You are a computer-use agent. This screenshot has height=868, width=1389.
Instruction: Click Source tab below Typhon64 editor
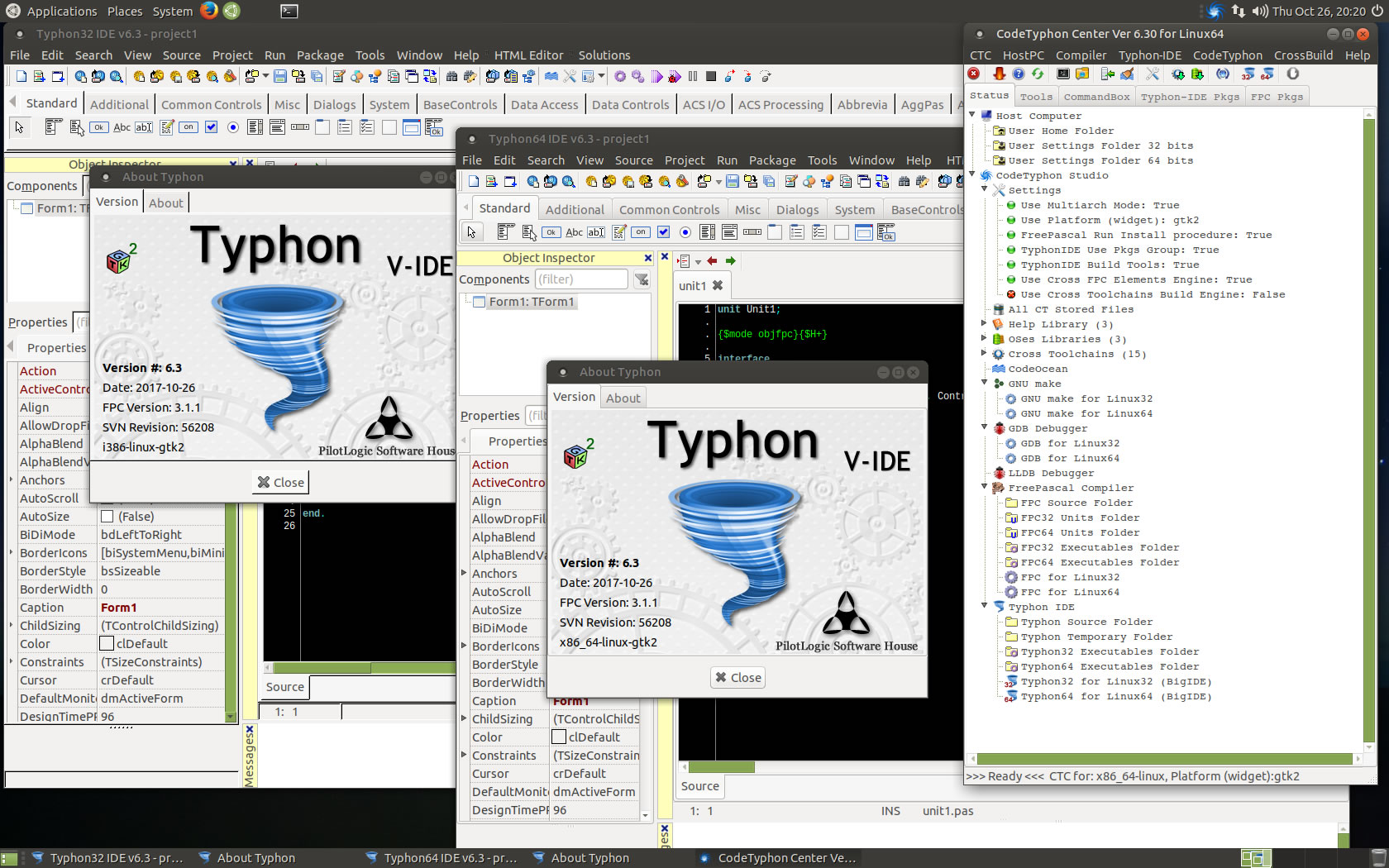click(700, 786)
